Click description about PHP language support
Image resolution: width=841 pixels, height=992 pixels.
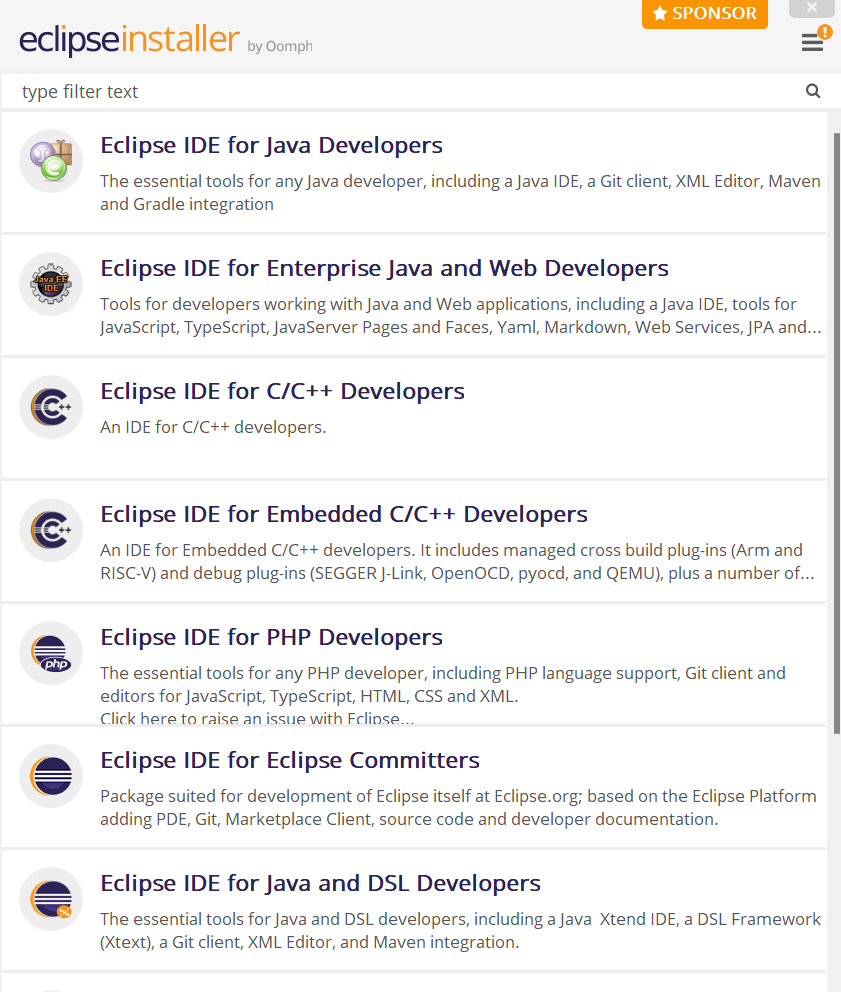click(x=443, y=695)
